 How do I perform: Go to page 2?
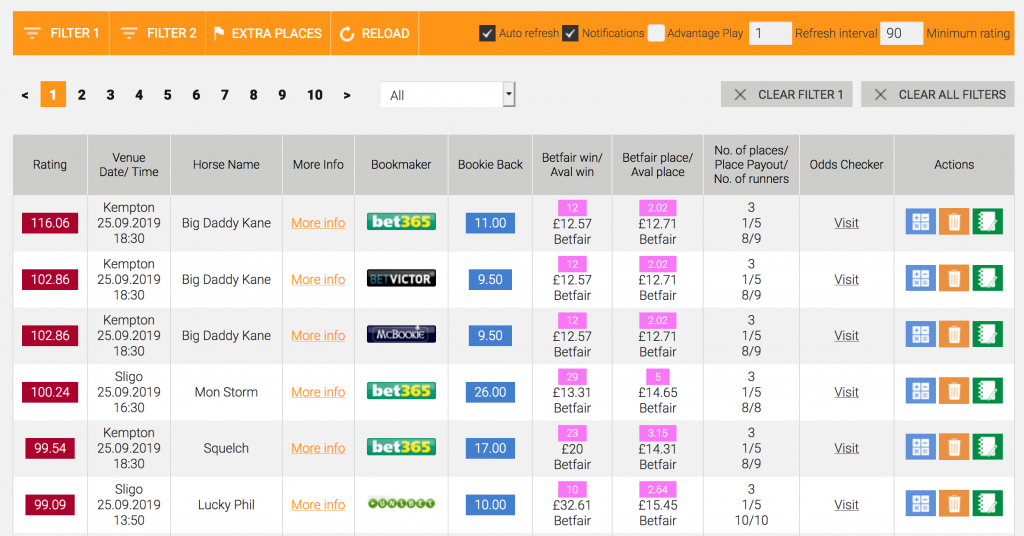click(82, 95)
